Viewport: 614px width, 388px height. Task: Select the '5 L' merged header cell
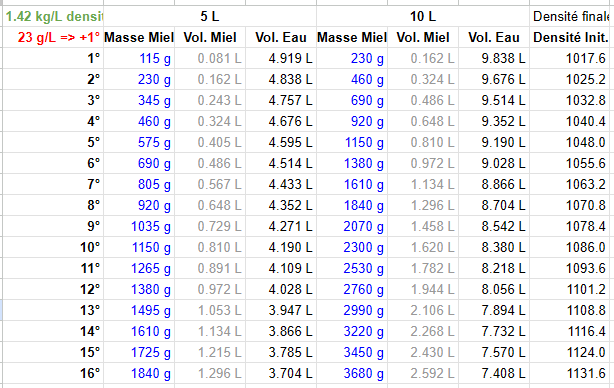pos(210,16)
